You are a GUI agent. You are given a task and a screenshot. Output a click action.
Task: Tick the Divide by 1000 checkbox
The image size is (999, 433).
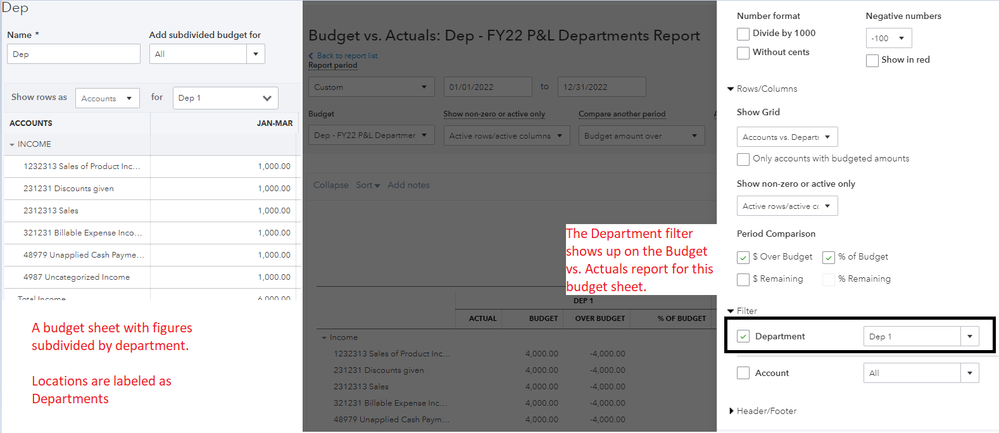[743, 34]
